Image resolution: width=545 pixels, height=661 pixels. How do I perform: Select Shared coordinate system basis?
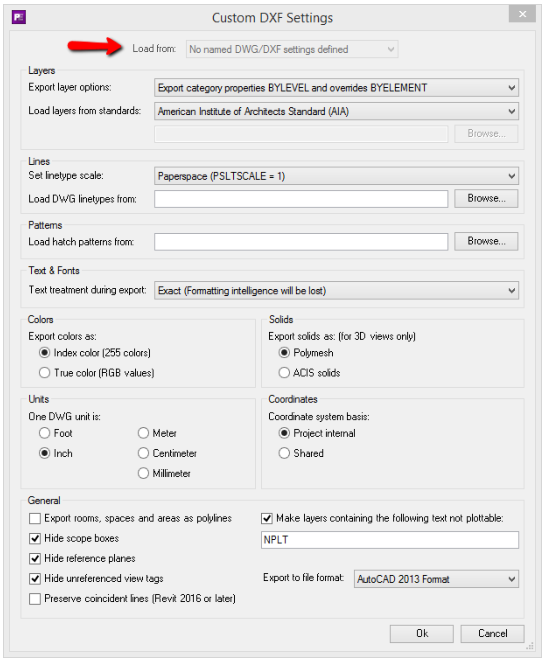point(284,454)
